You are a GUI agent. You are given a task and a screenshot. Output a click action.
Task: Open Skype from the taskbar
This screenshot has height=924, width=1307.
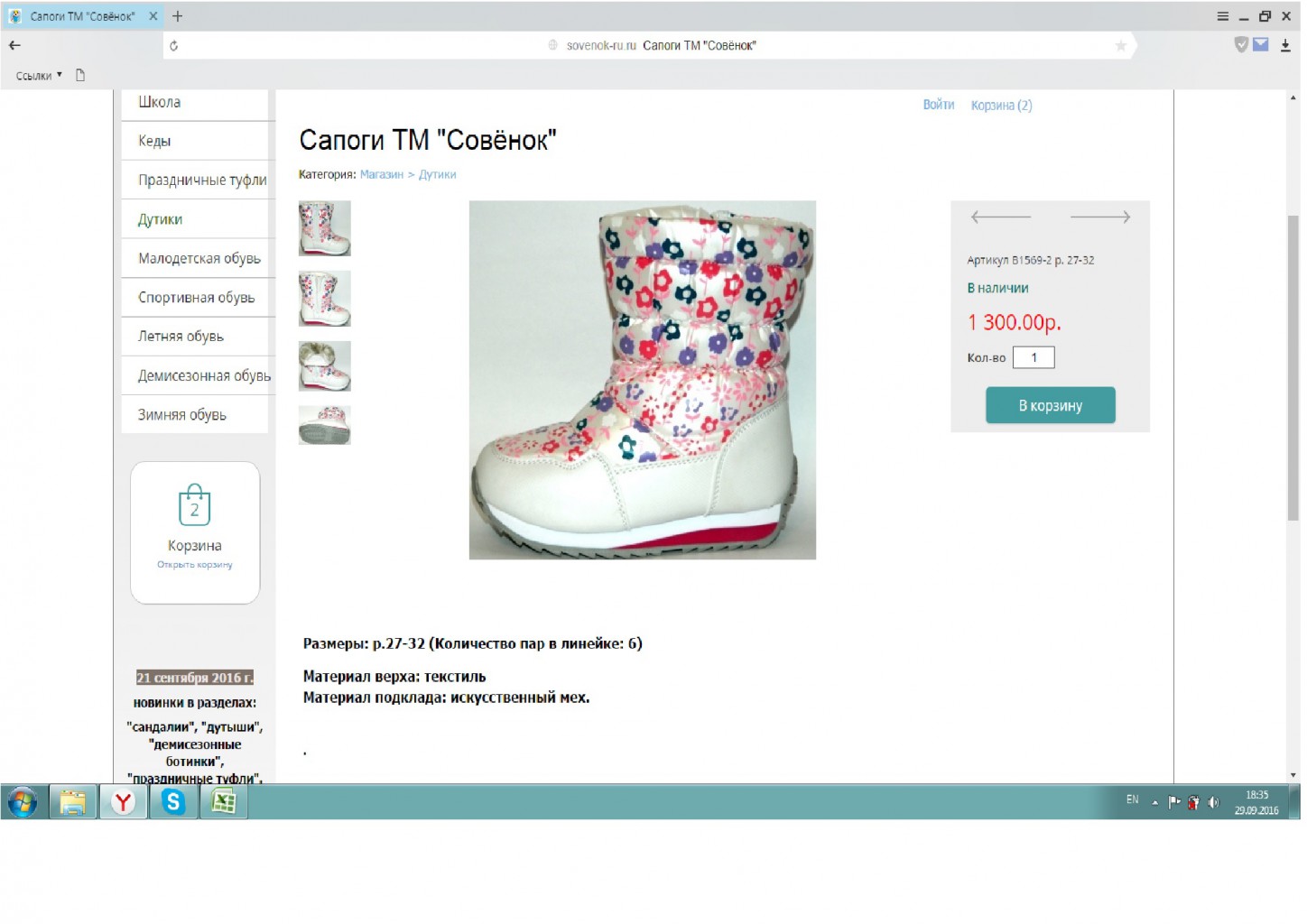click(173, 801)
